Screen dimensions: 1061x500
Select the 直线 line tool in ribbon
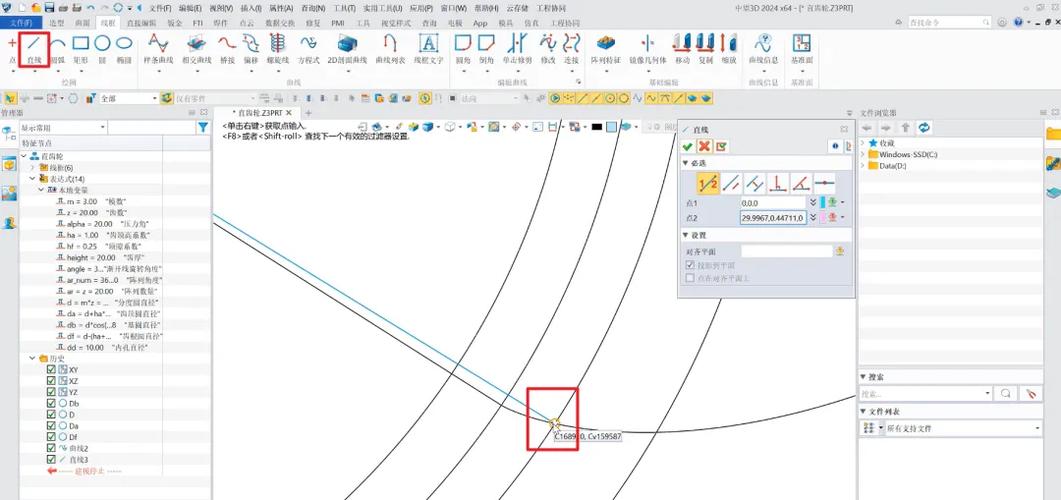34,49
